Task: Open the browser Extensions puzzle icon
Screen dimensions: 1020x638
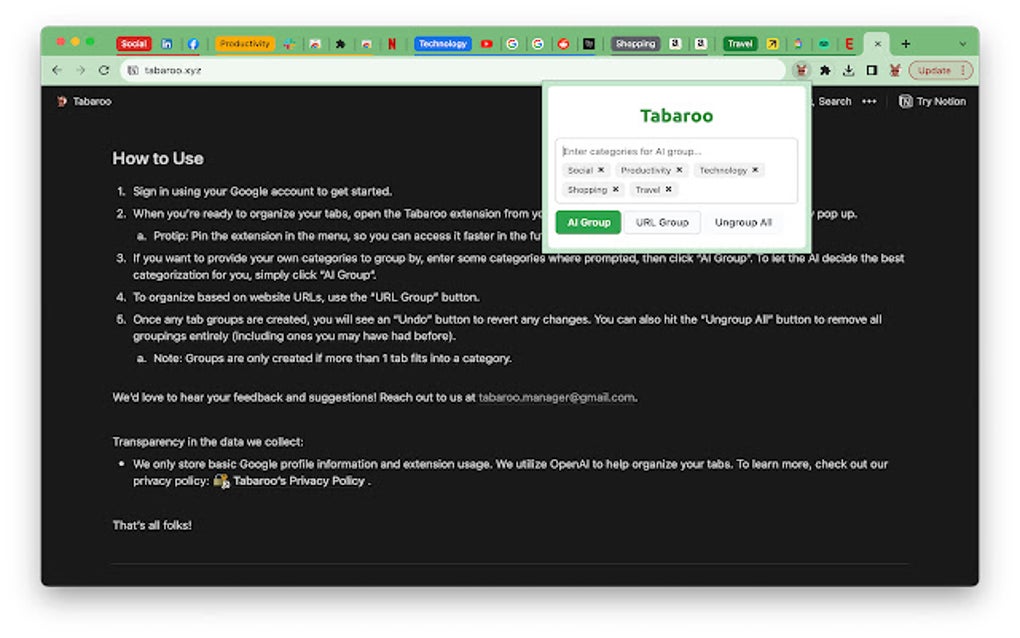Action: tap(824, 70)
